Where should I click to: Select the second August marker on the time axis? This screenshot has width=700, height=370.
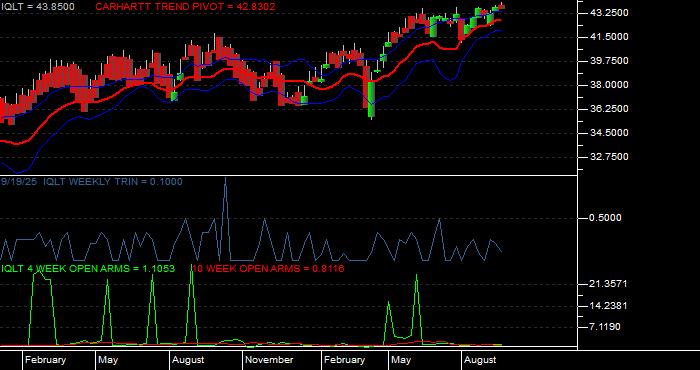(480, 360)
